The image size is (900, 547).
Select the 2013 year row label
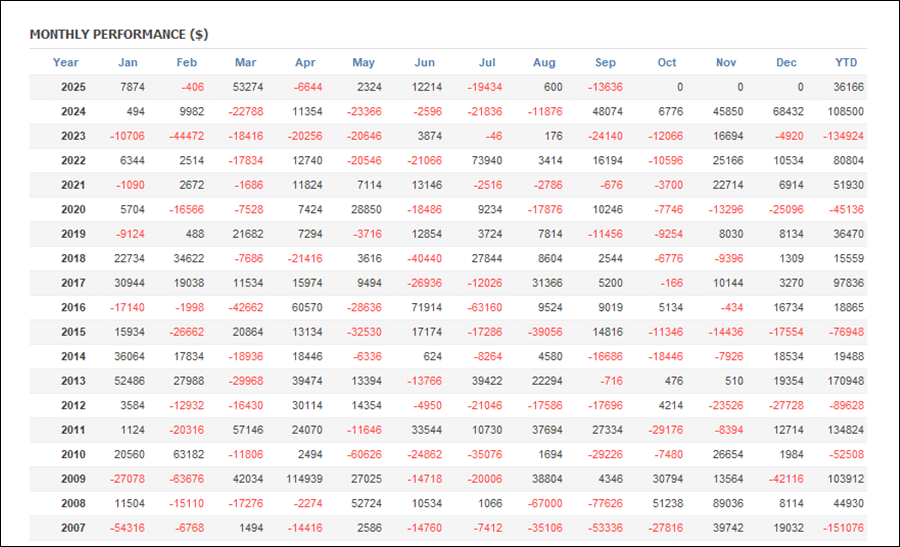(73, 380)
